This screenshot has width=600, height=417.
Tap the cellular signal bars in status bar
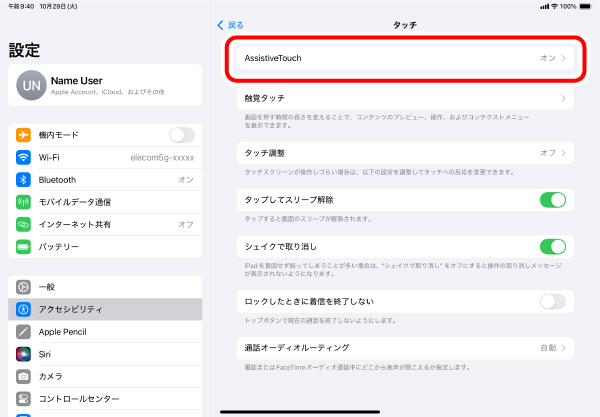click(x=545, y=7)
